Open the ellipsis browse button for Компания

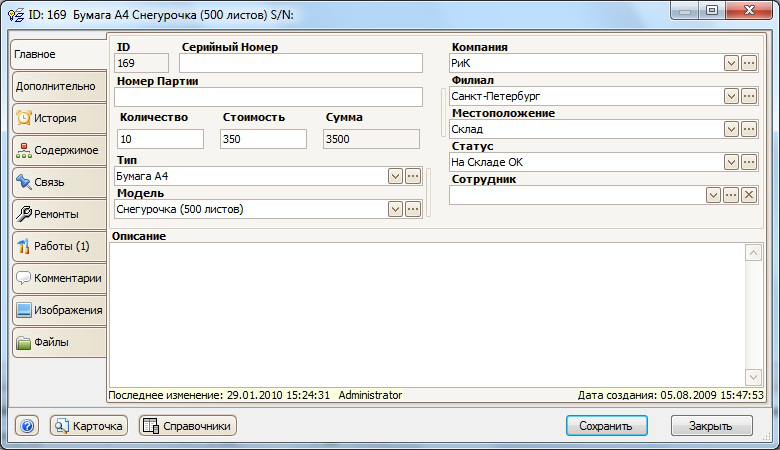click(x=749, y=63)
